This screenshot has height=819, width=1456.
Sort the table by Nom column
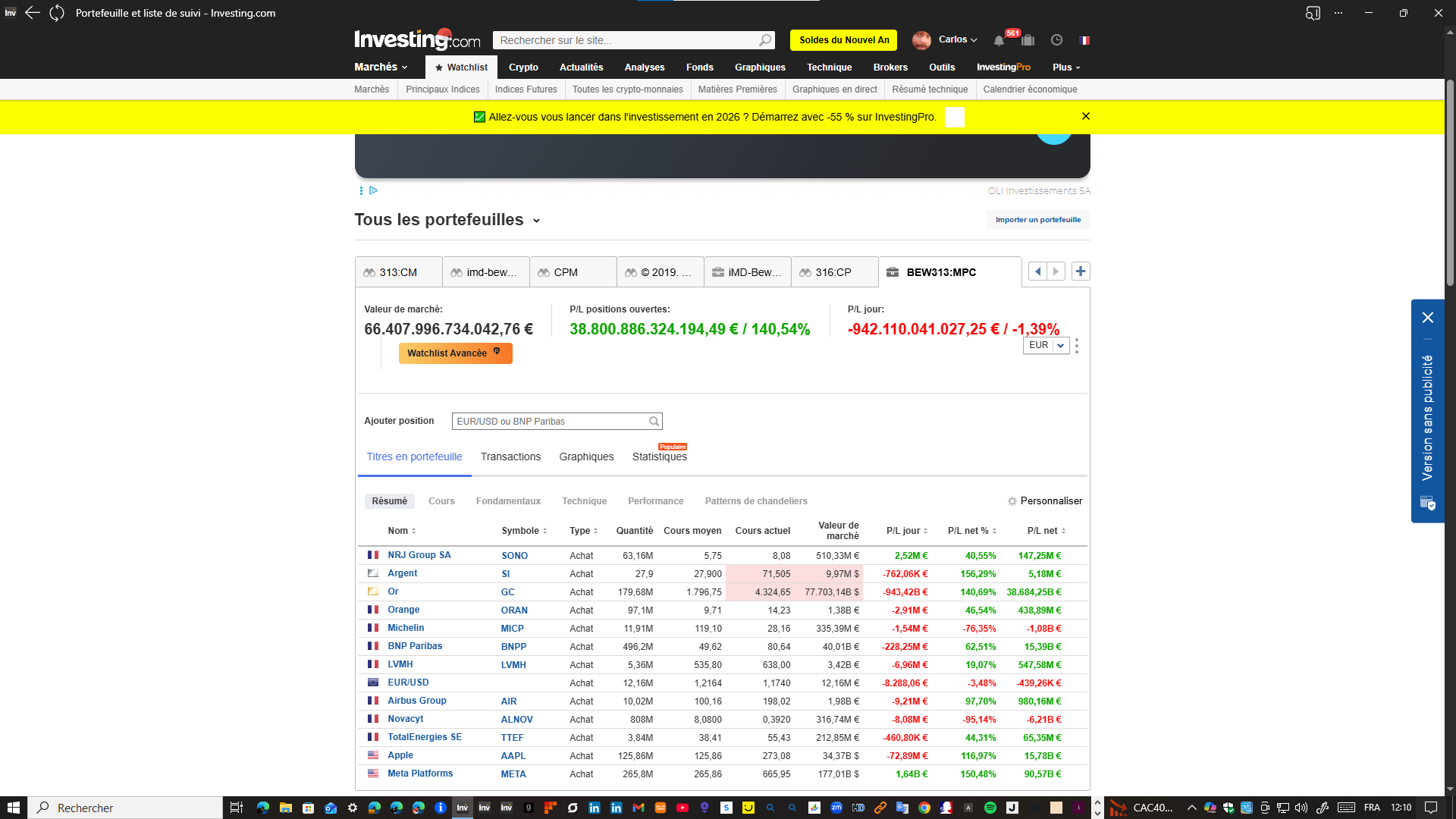402,531
